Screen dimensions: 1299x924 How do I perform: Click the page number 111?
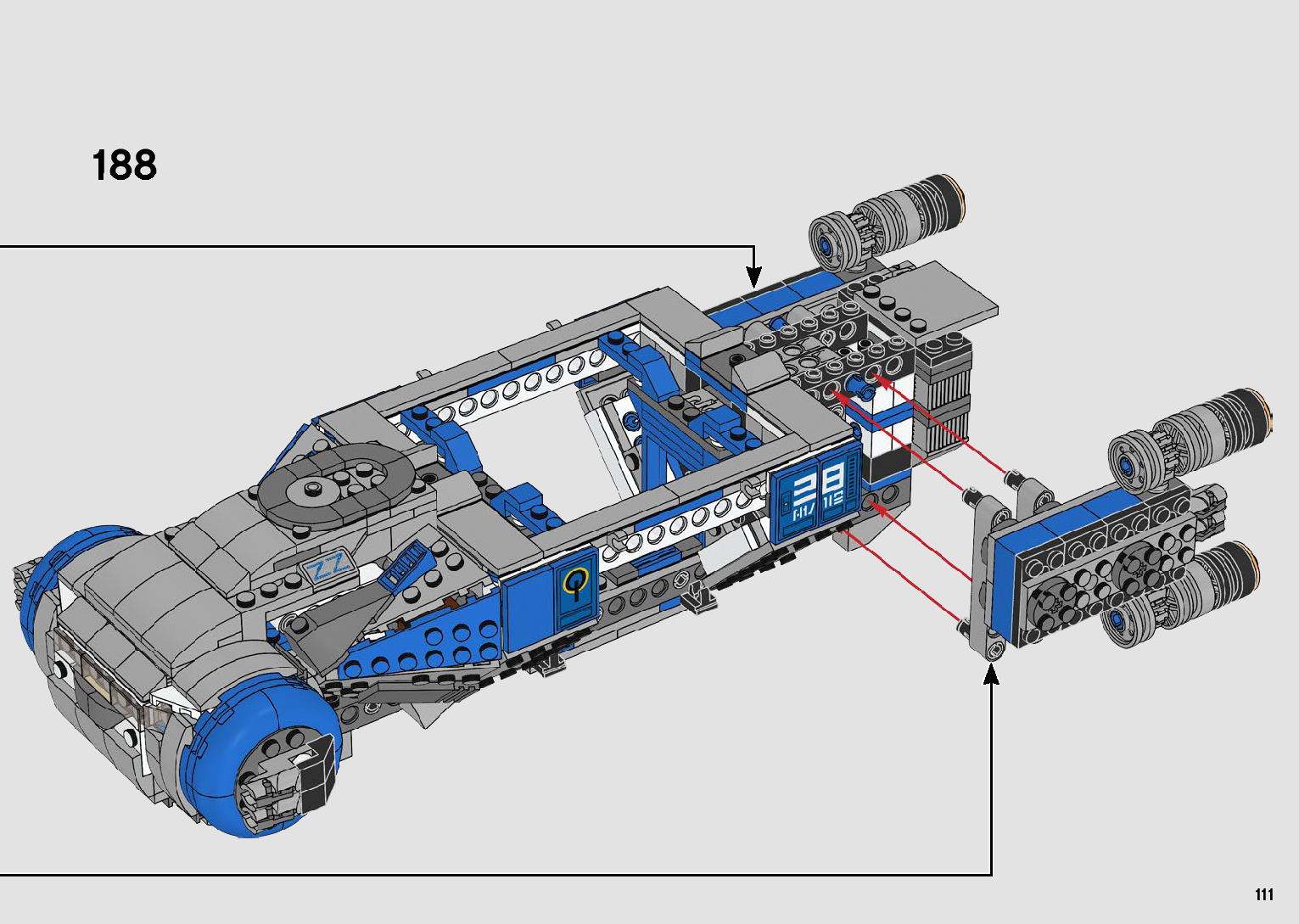tap(1263, 895)
